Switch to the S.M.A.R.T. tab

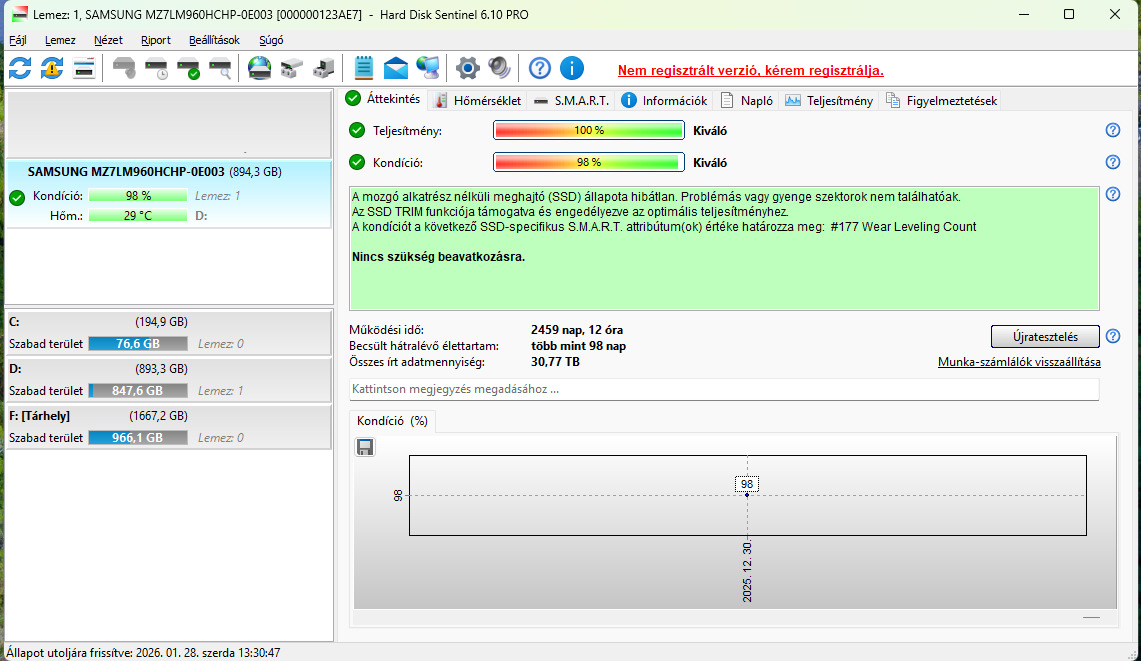click(x=572, y=101)
